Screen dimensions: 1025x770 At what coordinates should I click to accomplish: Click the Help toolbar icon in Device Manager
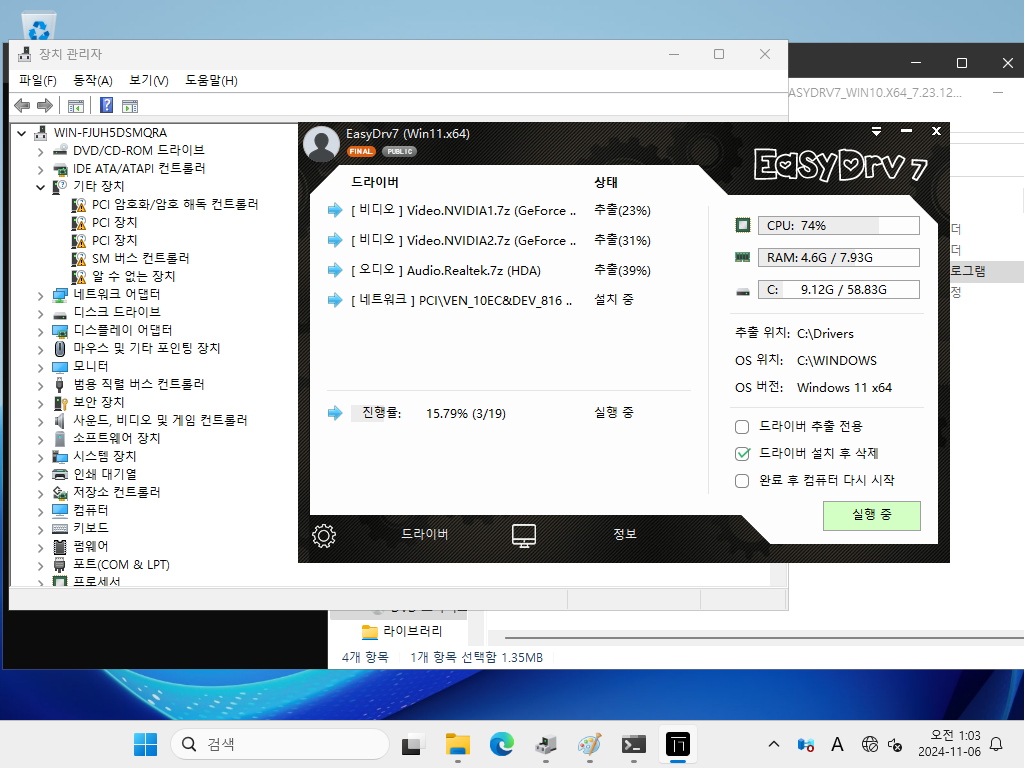point(107,105)
